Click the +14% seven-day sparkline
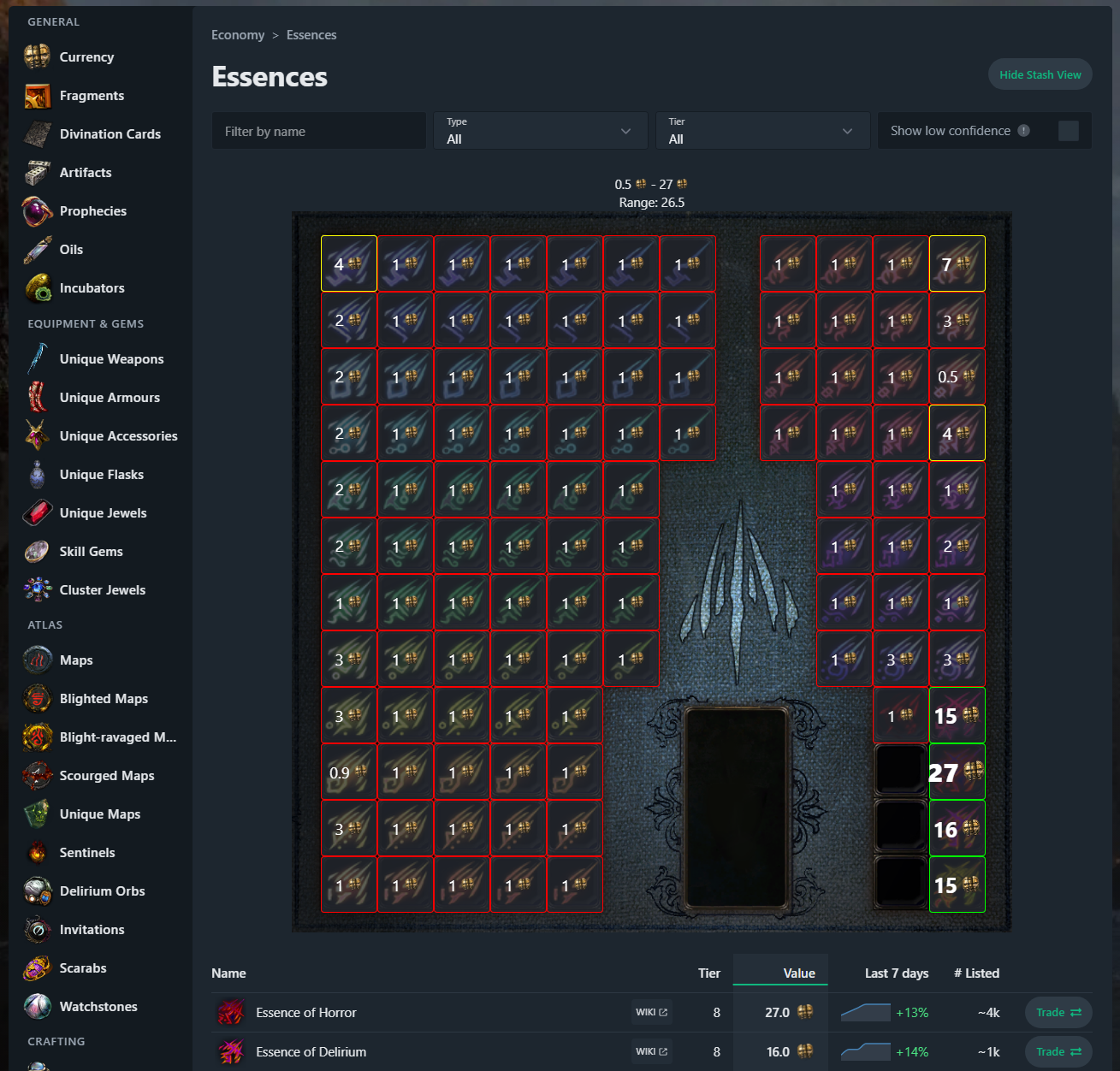The image size is (1120, 1071). (x=866, y=1051)
